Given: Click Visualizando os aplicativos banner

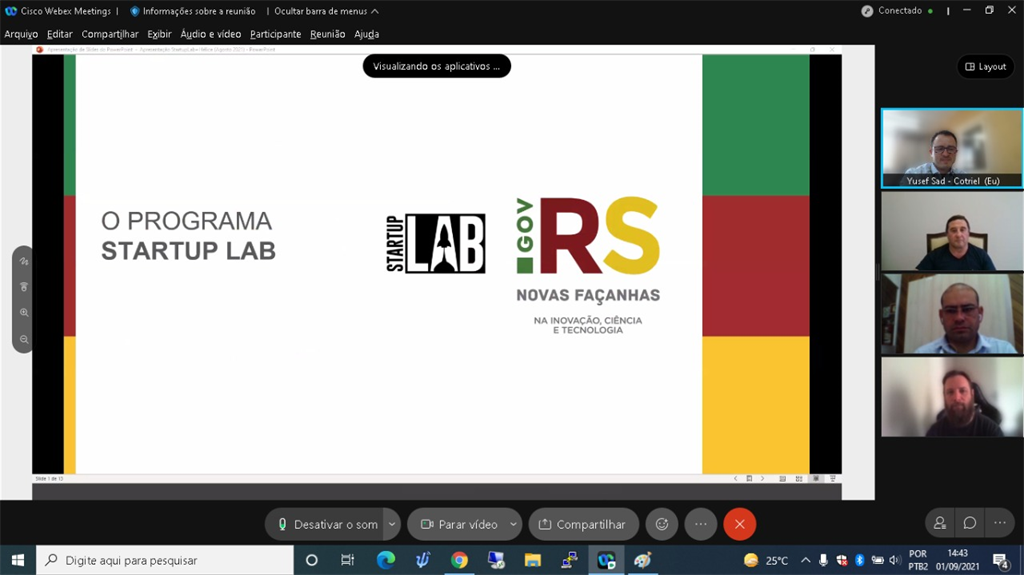Looking at the screenshot, I should (x=436, y=66).
